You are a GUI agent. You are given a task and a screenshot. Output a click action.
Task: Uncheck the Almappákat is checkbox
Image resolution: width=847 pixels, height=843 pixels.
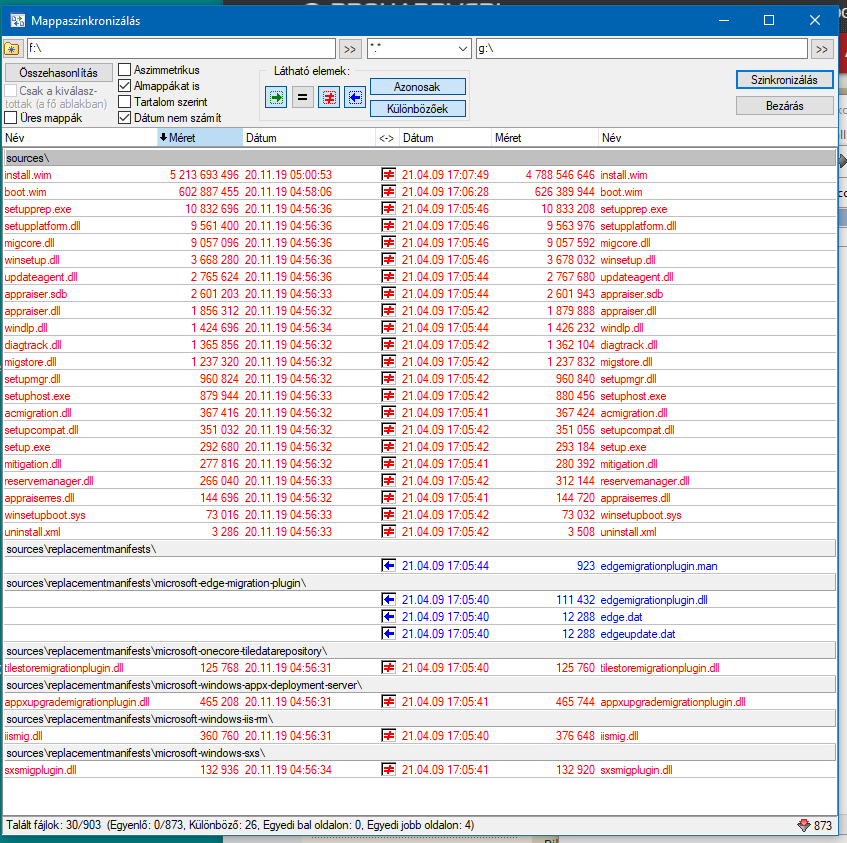[x=124, y=86]
